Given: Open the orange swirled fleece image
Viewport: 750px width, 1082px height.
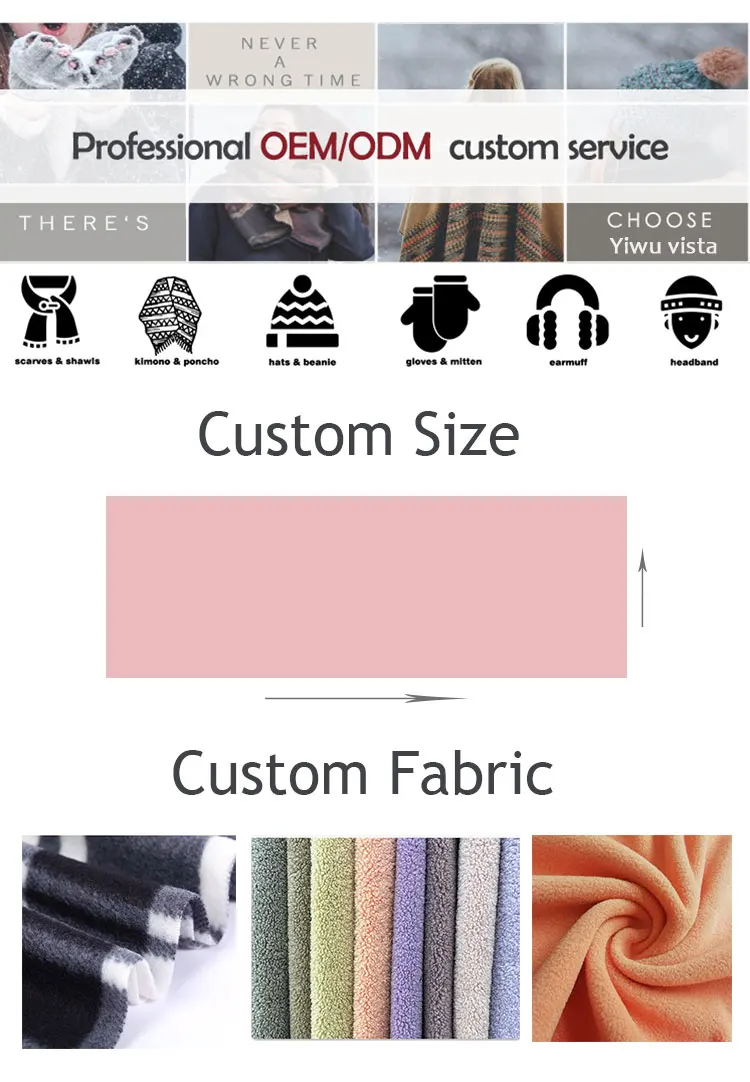Looking at the screenshot, I should (631, 938).
